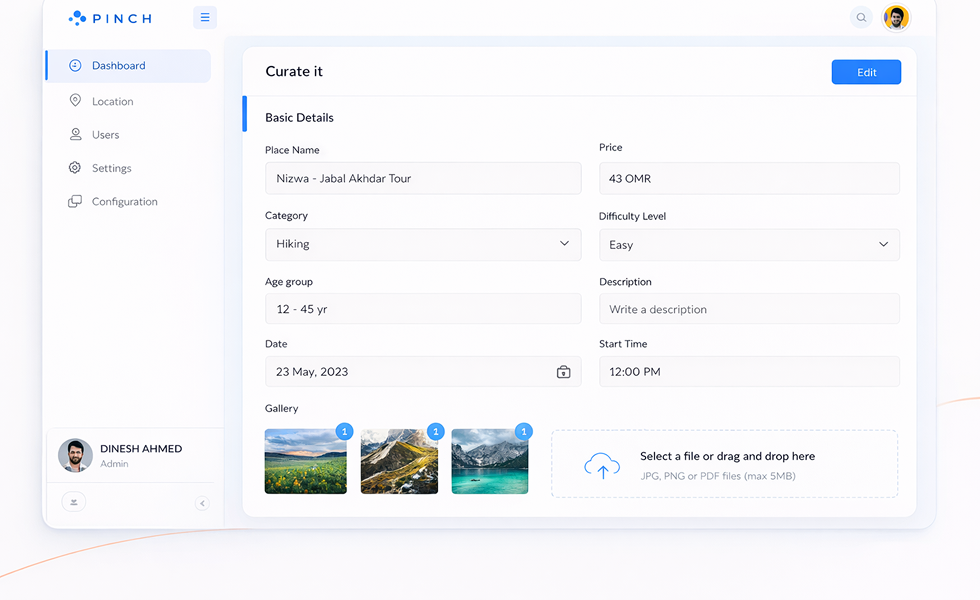Click the Description input field

coord(748,309)
